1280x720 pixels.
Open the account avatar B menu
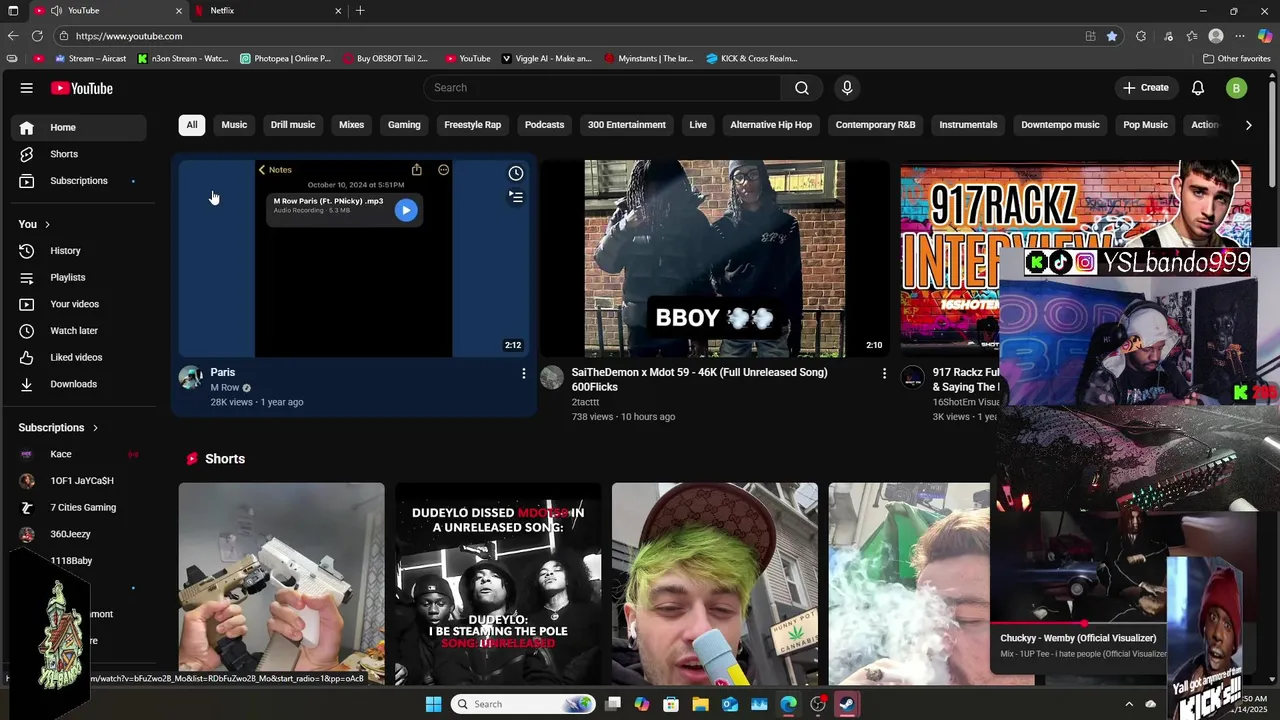tap(1236, 88)
